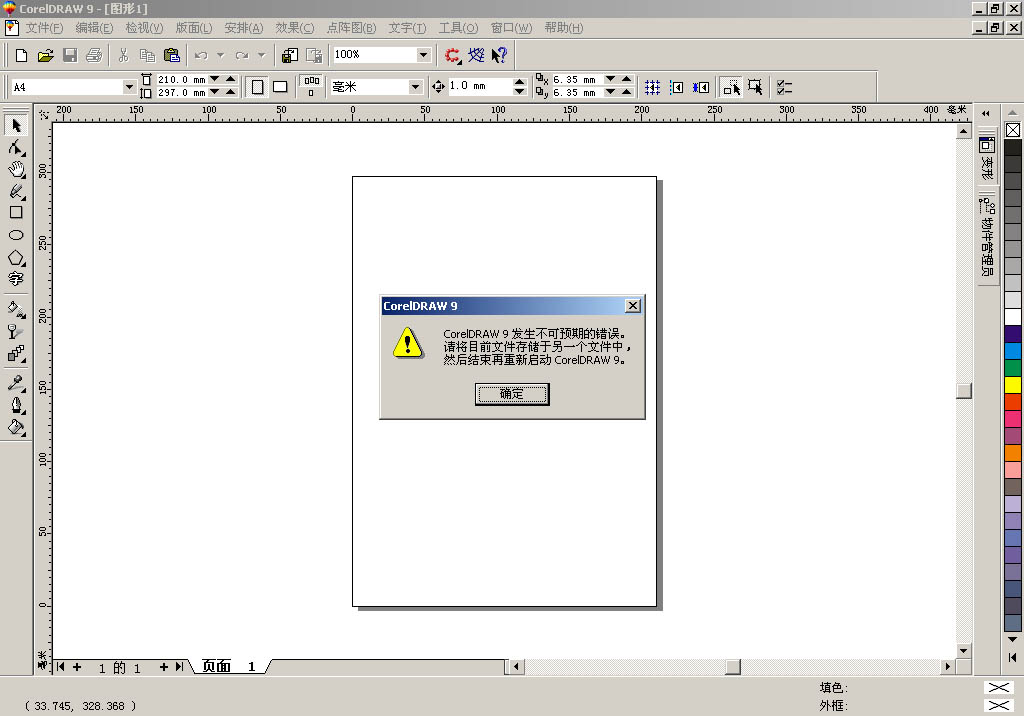This screenshot has height=716, width=1024.
Task: Select the Freehand drawing tool
Action: point(16,191)
